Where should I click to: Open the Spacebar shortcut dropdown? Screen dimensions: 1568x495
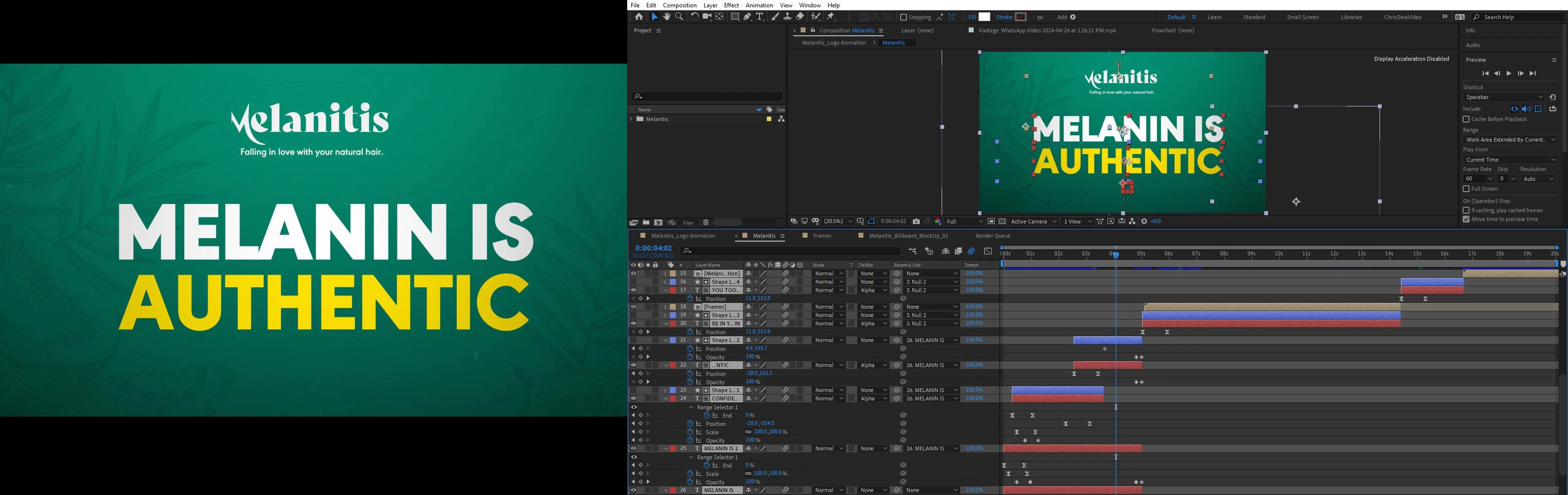tap(1505, 98)
